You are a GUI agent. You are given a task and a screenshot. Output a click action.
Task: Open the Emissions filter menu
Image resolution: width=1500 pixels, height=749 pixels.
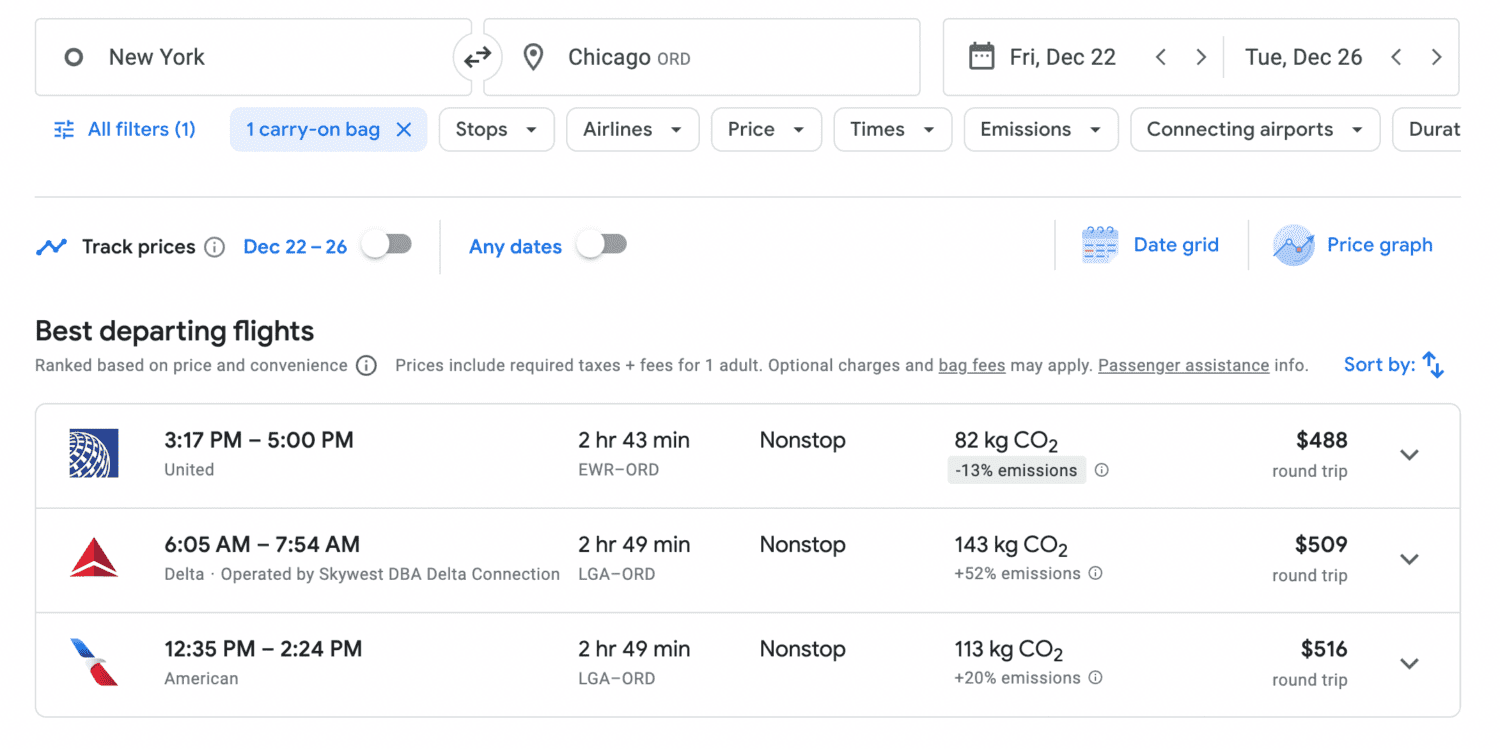click(x=1040, y=129)
